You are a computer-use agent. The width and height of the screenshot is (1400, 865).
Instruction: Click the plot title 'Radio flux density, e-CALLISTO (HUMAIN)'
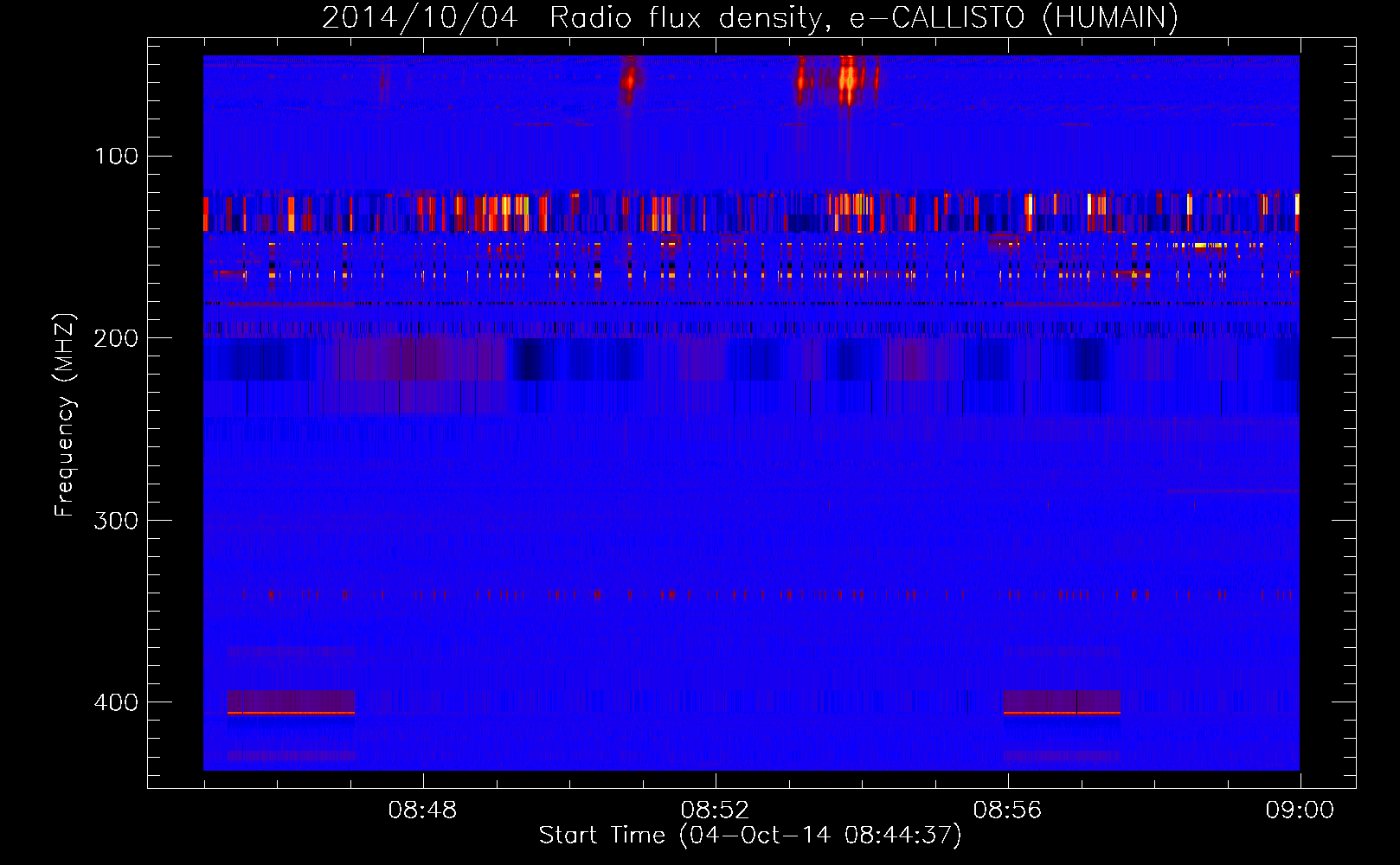click(864, 17)
